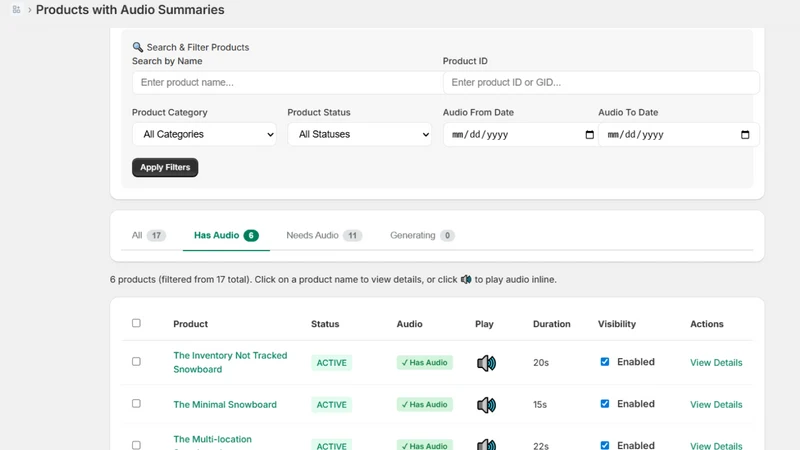View Details for Inventory Not Tracked Snowboard
The height and width of the screenshot is (450, 800).
pyautogui.click(x=716, y=363)
